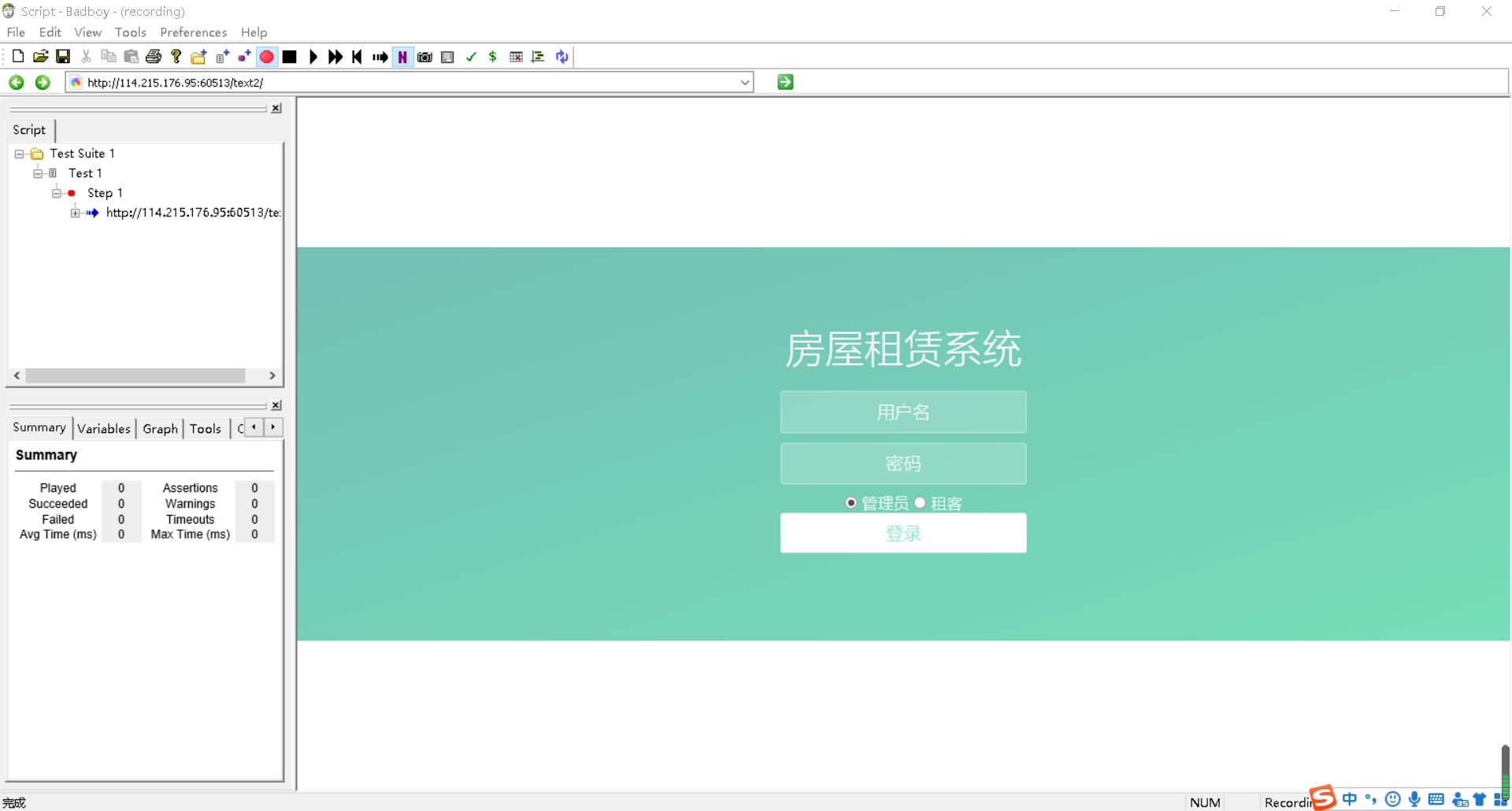This screenshot has height=811, width=1512.
Task: Open the Tools menu
Action: pos(131,32)
